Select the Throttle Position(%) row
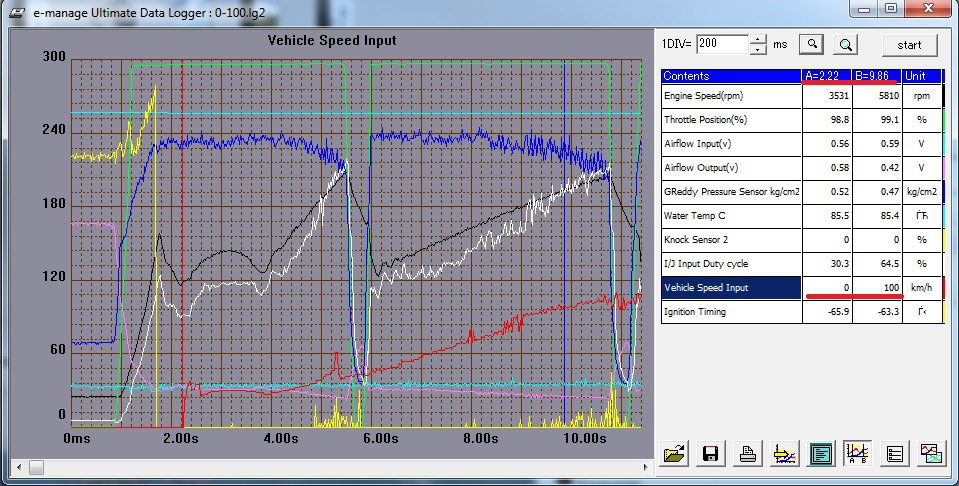The image size is (959, 486). pos(802,120)
